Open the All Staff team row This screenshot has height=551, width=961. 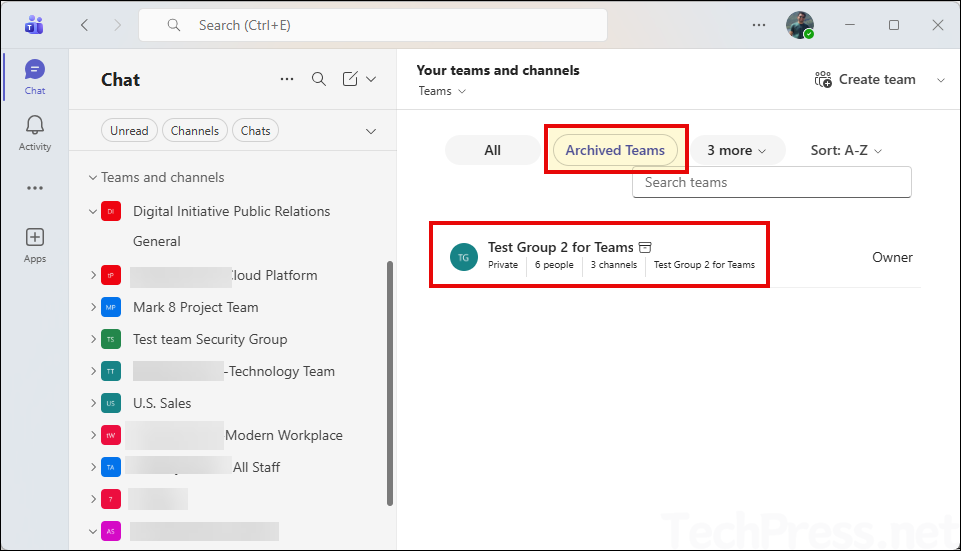click(233, 467)
